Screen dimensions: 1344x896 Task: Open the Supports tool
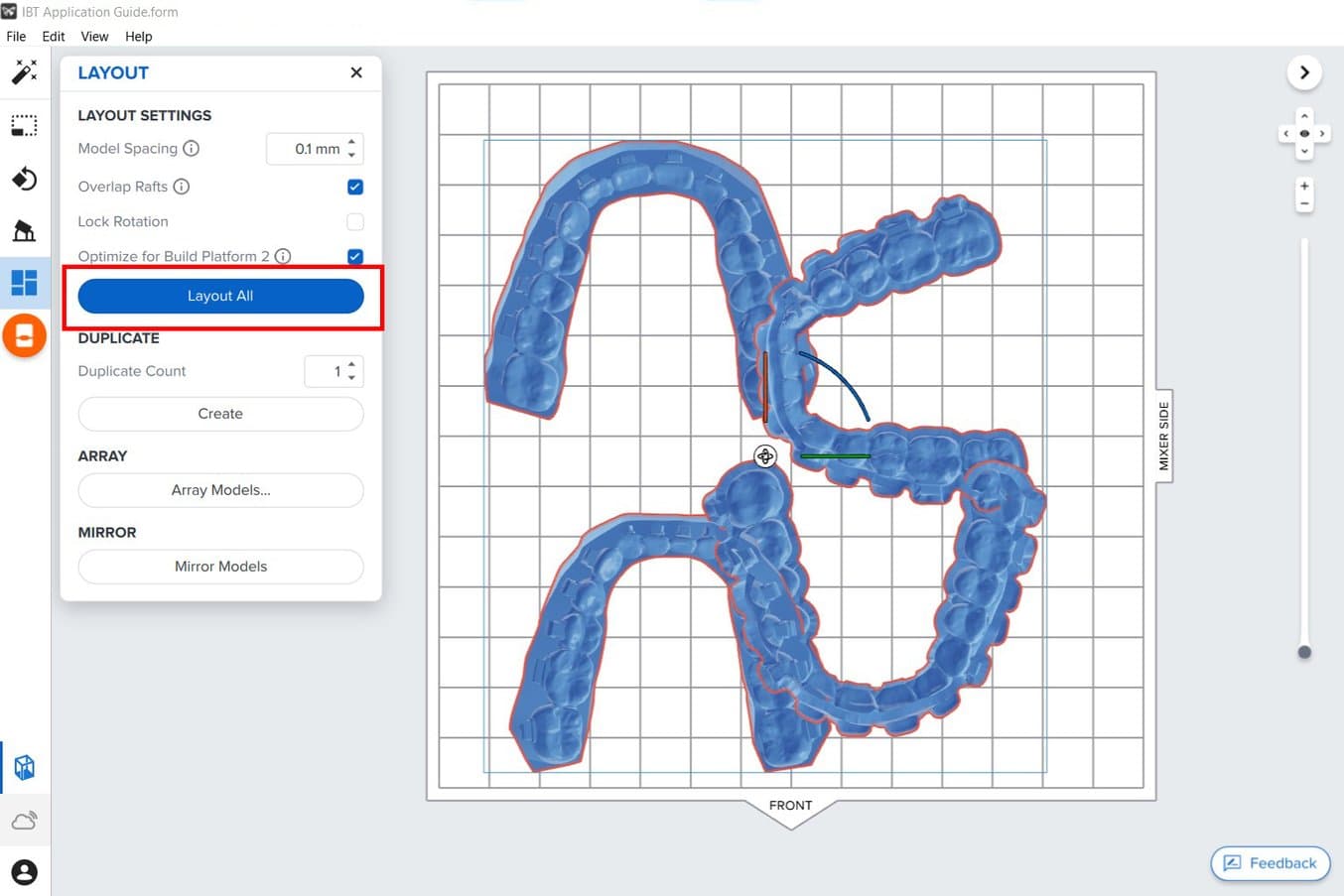[x=24, y=231]
